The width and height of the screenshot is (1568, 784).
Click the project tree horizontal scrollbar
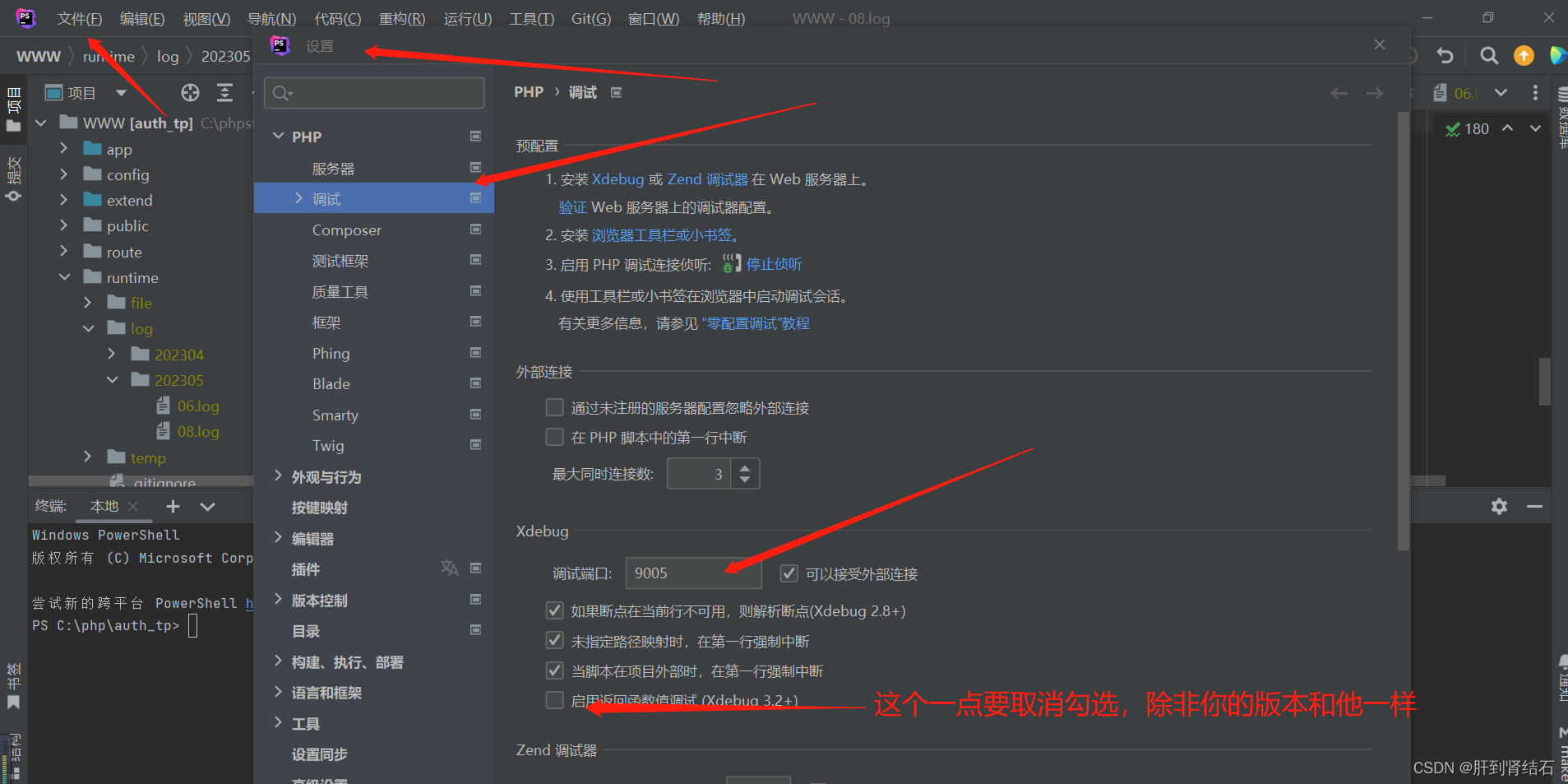pyautogui.click(x=140, y=480)
